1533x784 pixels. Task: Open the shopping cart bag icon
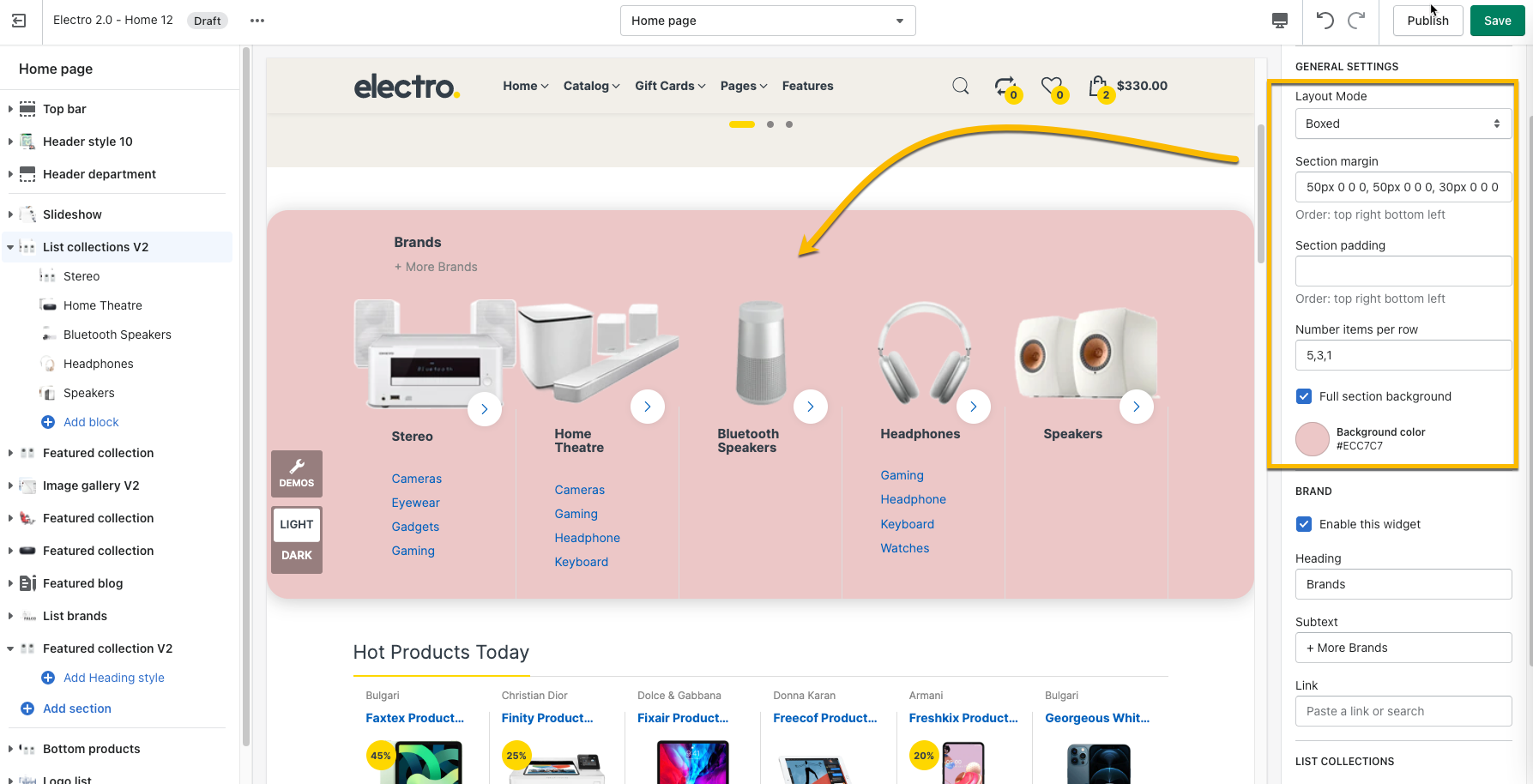point(1097,86)
